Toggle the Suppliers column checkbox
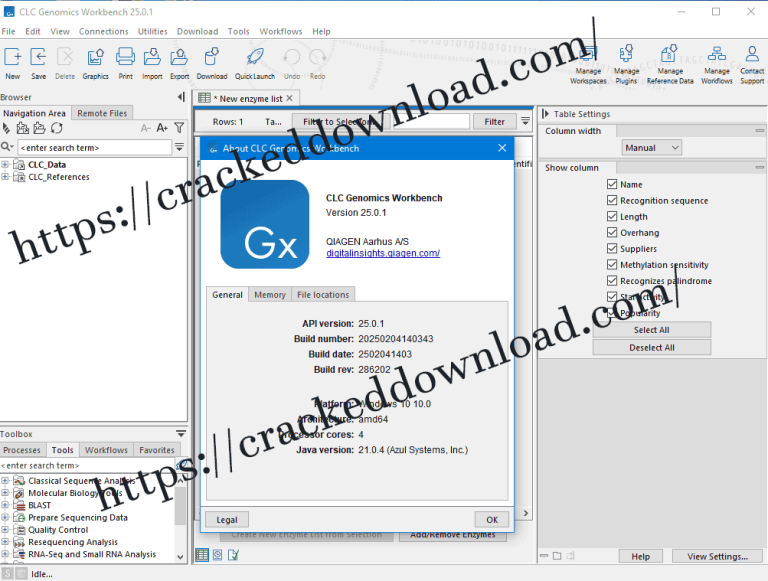Viewport: 768px width, 581px height. [x=612, y=248]
